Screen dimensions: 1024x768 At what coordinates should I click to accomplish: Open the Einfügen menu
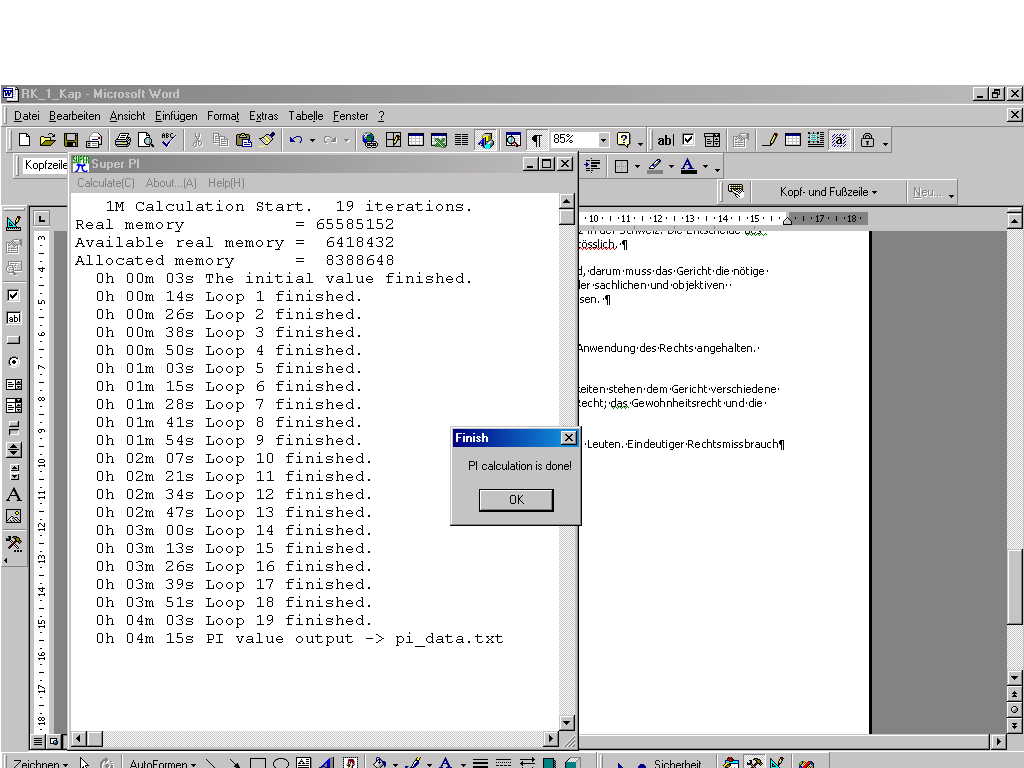point(176,116)
